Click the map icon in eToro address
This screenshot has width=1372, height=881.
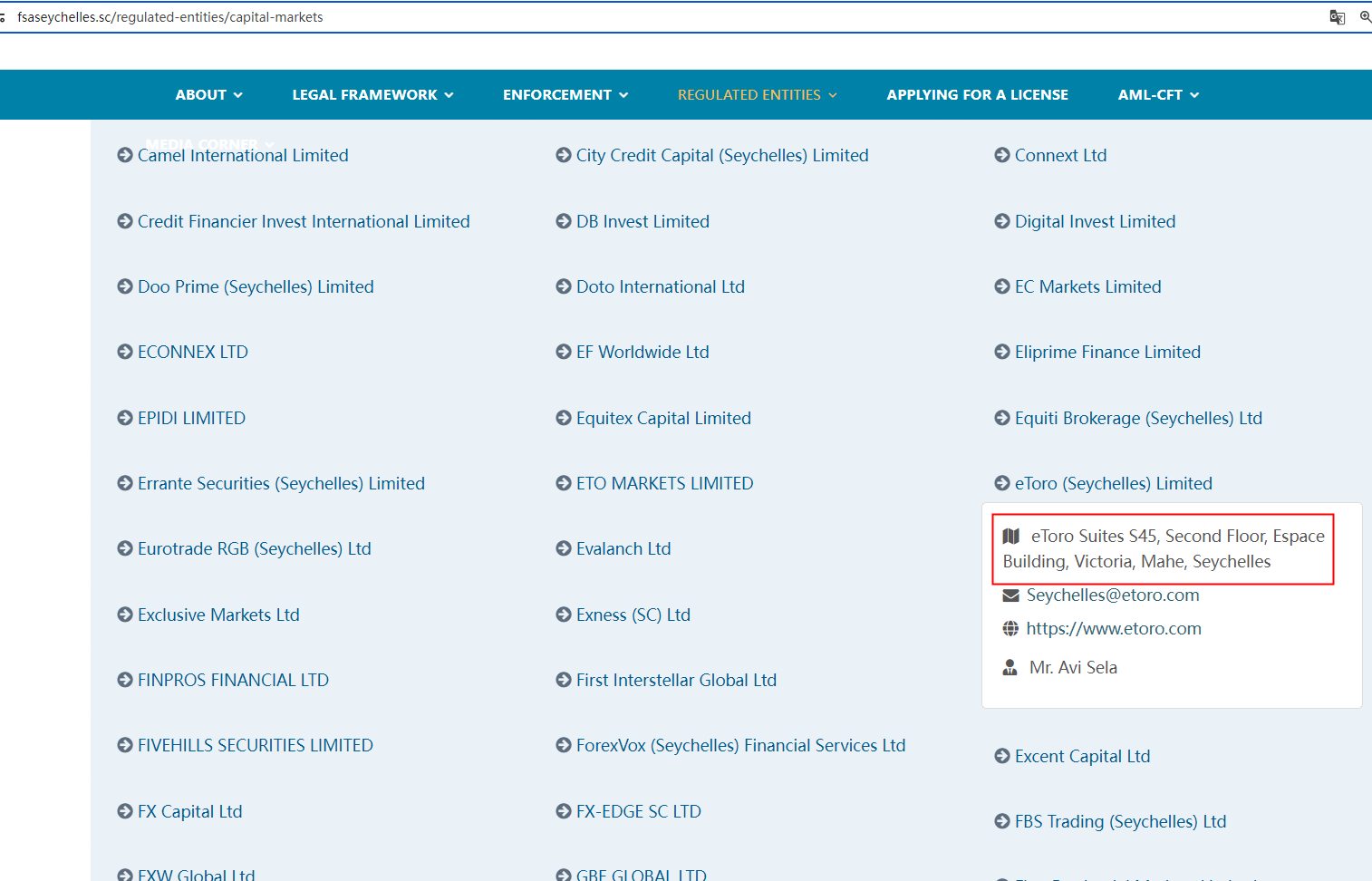[x=1011, y=536]
